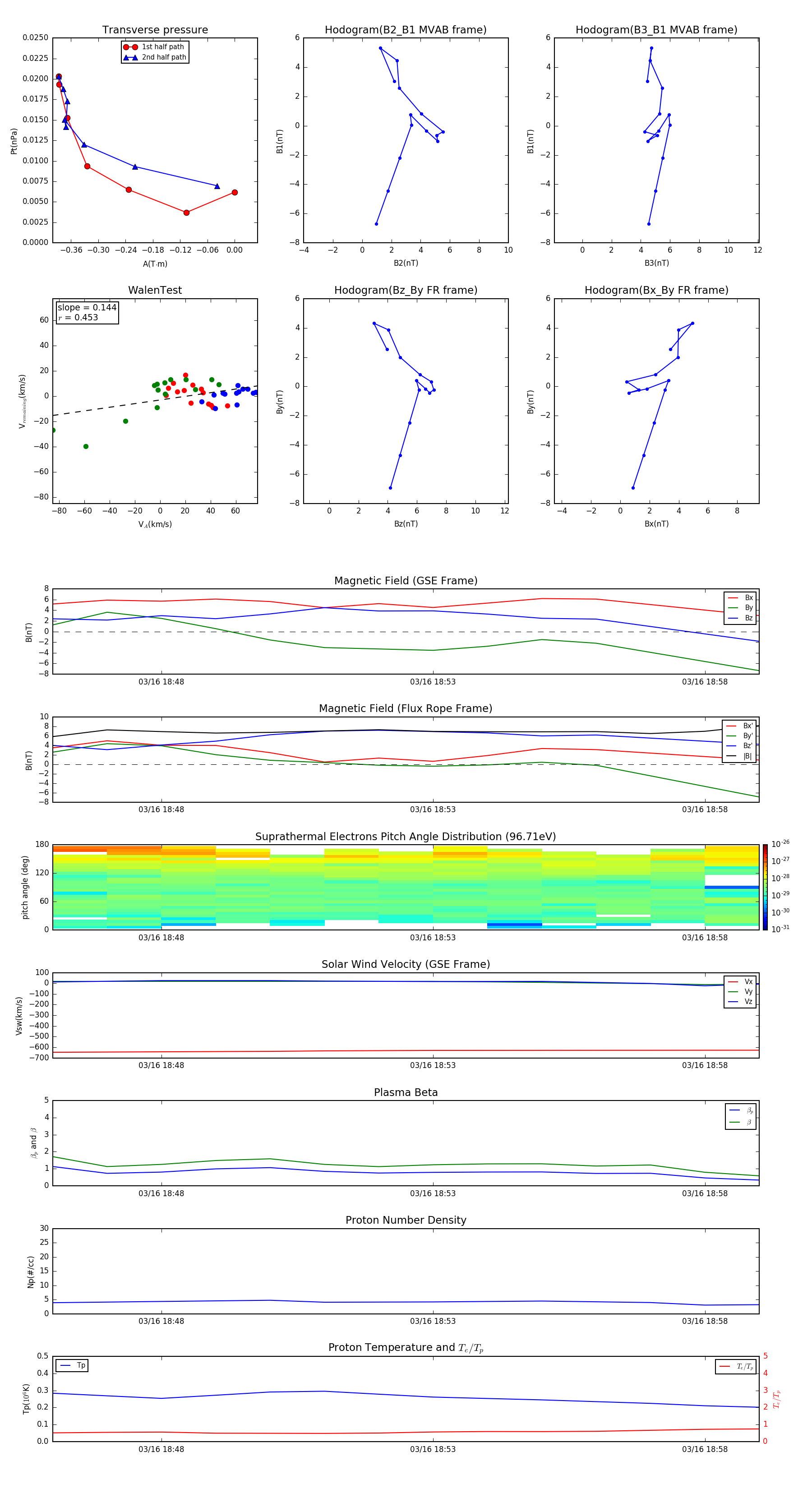Click the 'Hodogram(Bz_By FR frame)' title

pyautogui.click(x=406, y=290)
